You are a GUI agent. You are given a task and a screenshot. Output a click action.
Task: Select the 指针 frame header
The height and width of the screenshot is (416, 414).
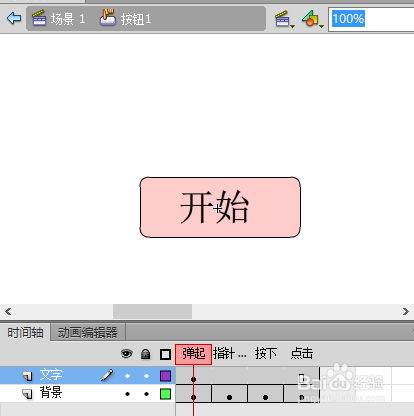tap(230, 354)
